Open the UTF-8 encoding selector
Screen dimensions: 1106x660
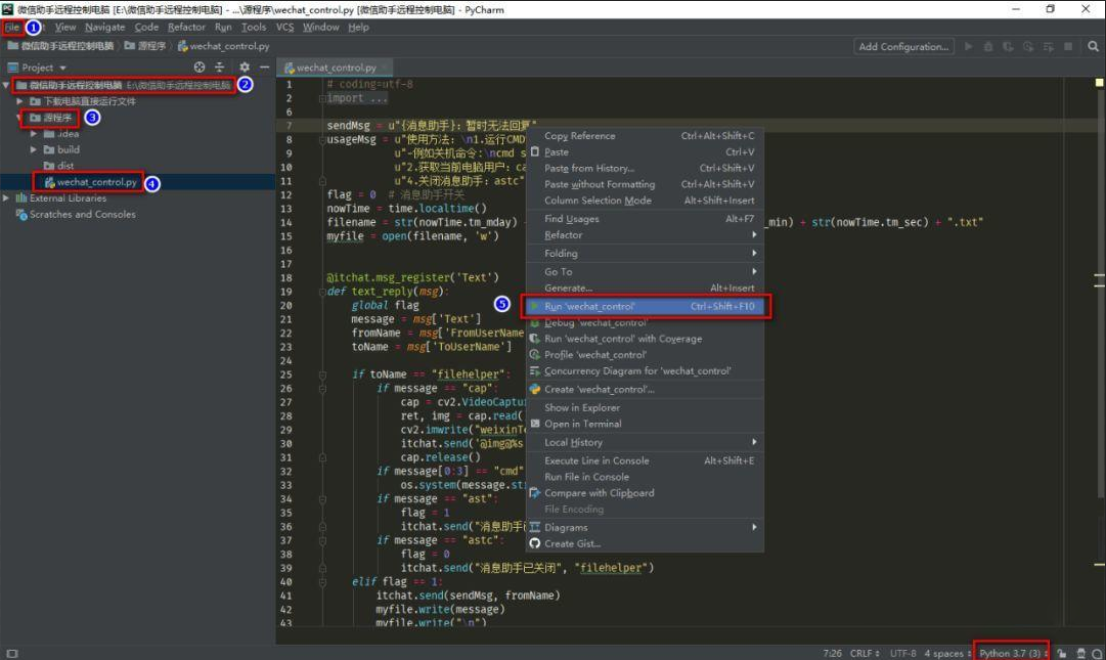pyautogui.click(x=905, y=654)
